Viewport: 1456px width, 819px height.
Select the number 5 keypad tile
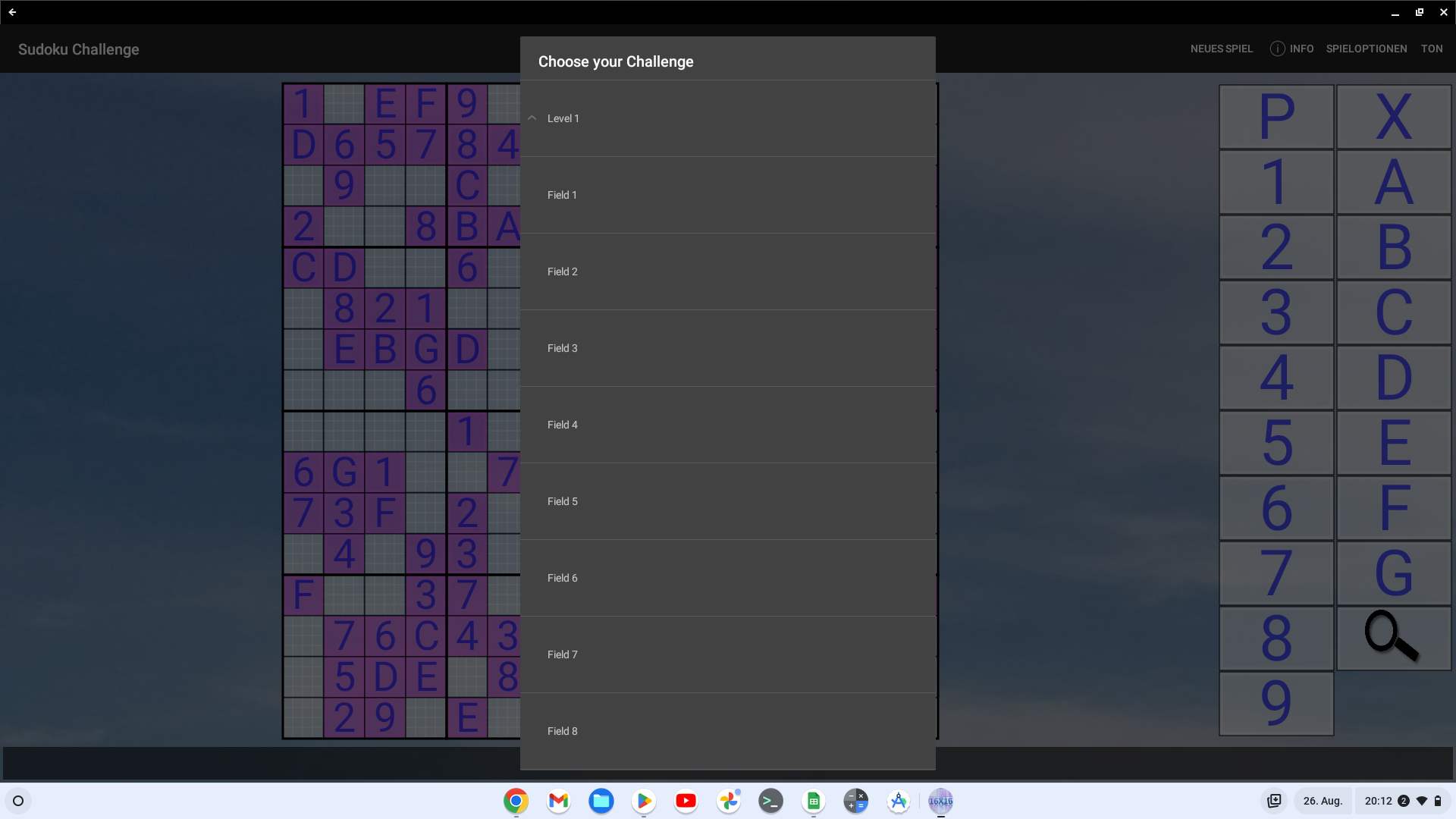coord(1276,443)
